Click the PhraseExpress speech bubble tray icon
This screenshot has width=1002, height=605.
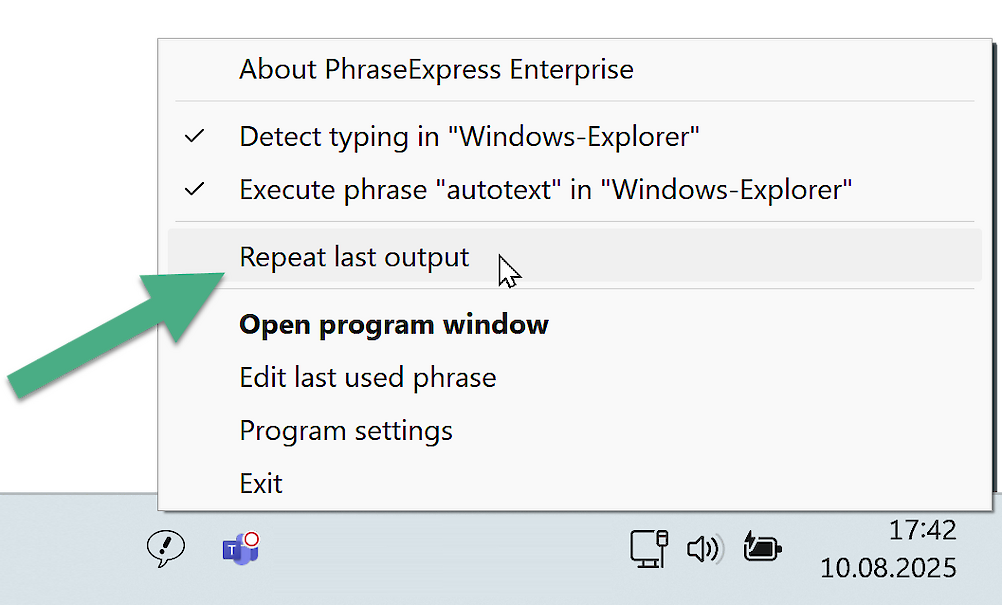click(165, 548)
